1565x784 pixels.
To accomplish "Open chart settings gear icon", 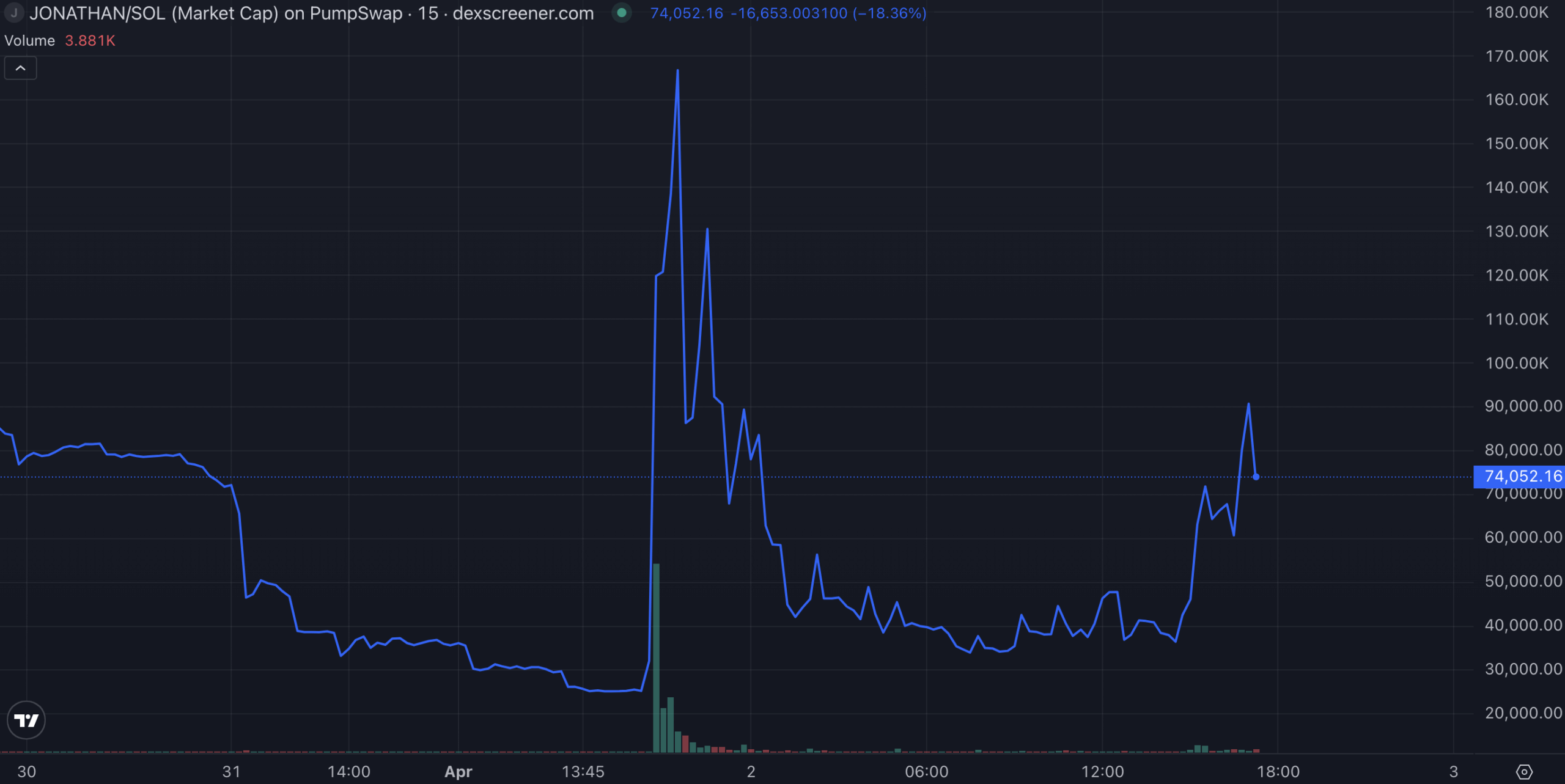I will click(1524, 772).
